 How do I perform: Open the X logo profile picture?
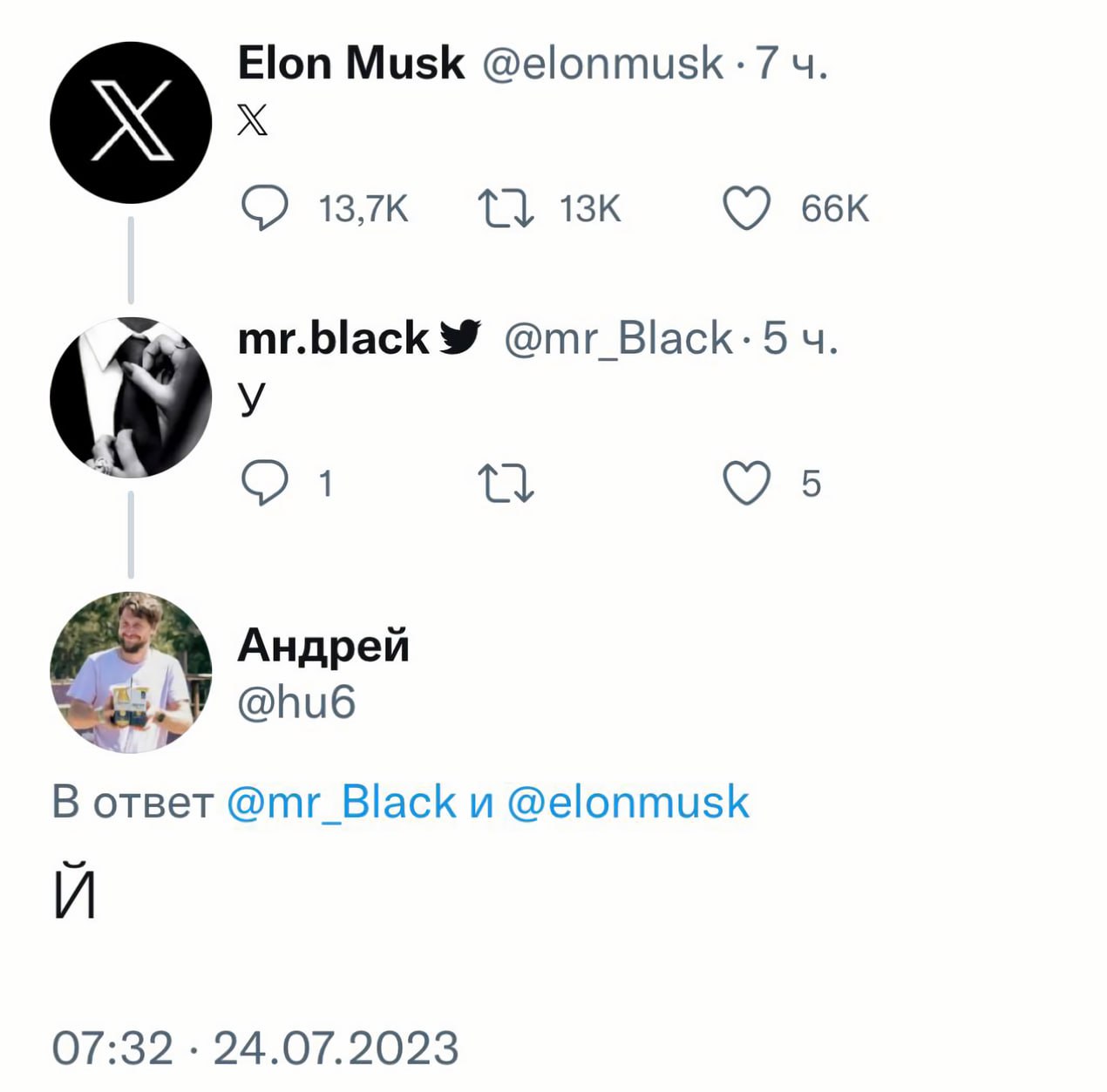tap(131, 122)
